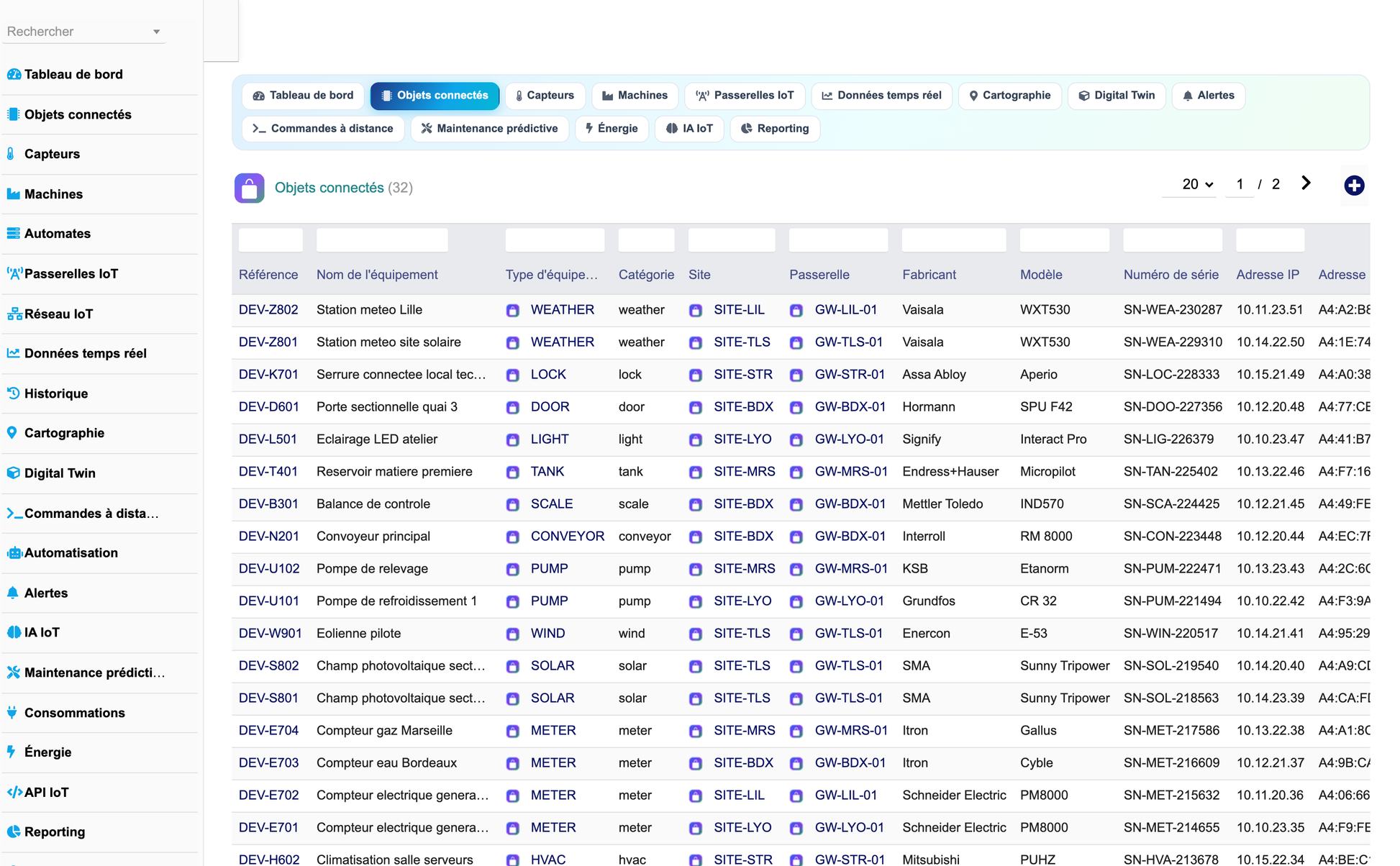
Task: Click the purple Objets connectés bag icon
Action: click(x=249, y=188)
